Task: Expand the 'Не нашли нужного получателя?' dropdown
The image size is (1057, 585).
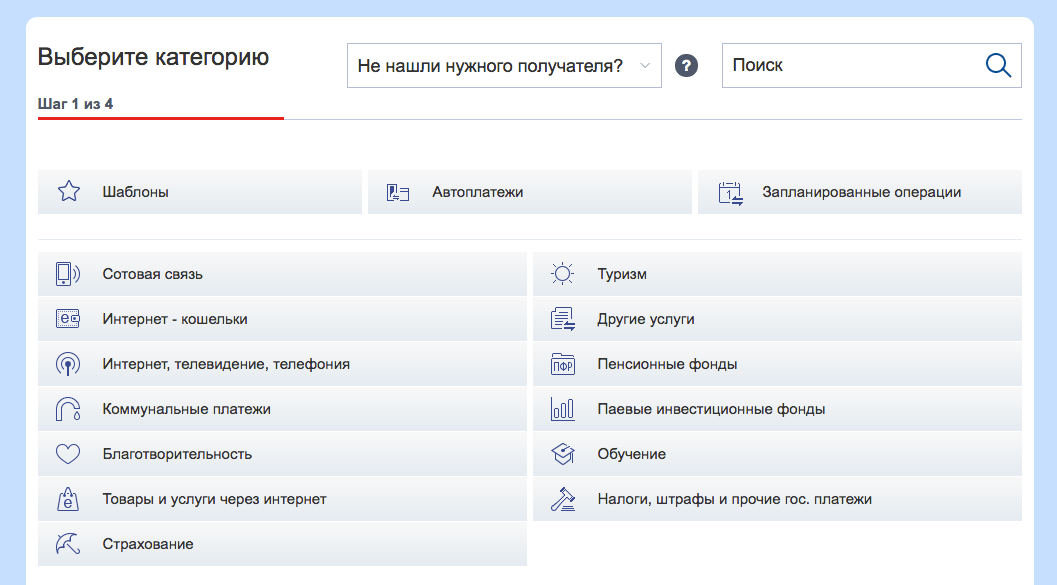Action: (x=503, y=66)
